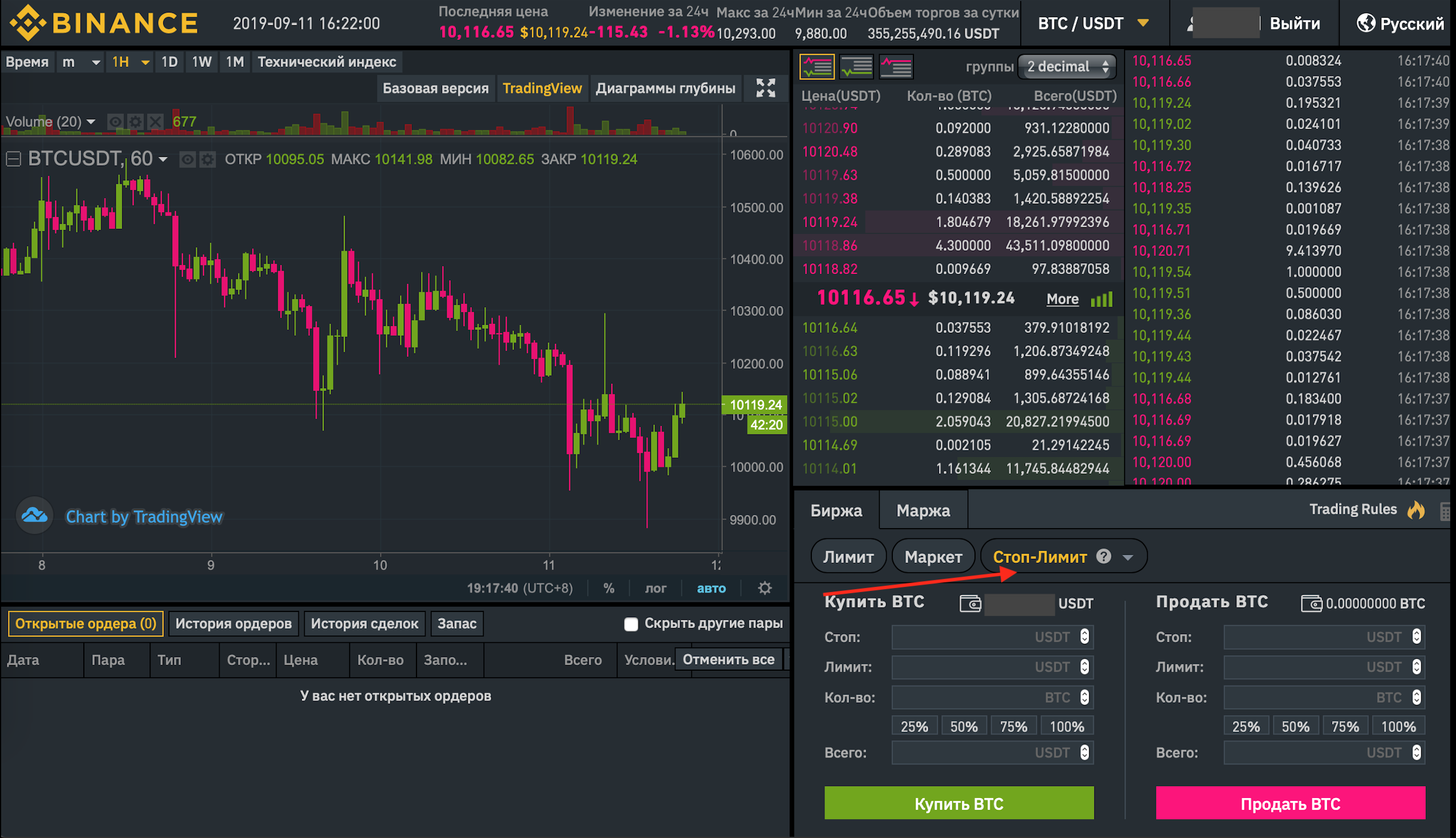Check 'Скрыть другие пары' checkbox
This screenshot has width=1456, height=838.
pyautogui.click(x=631, y=624)
